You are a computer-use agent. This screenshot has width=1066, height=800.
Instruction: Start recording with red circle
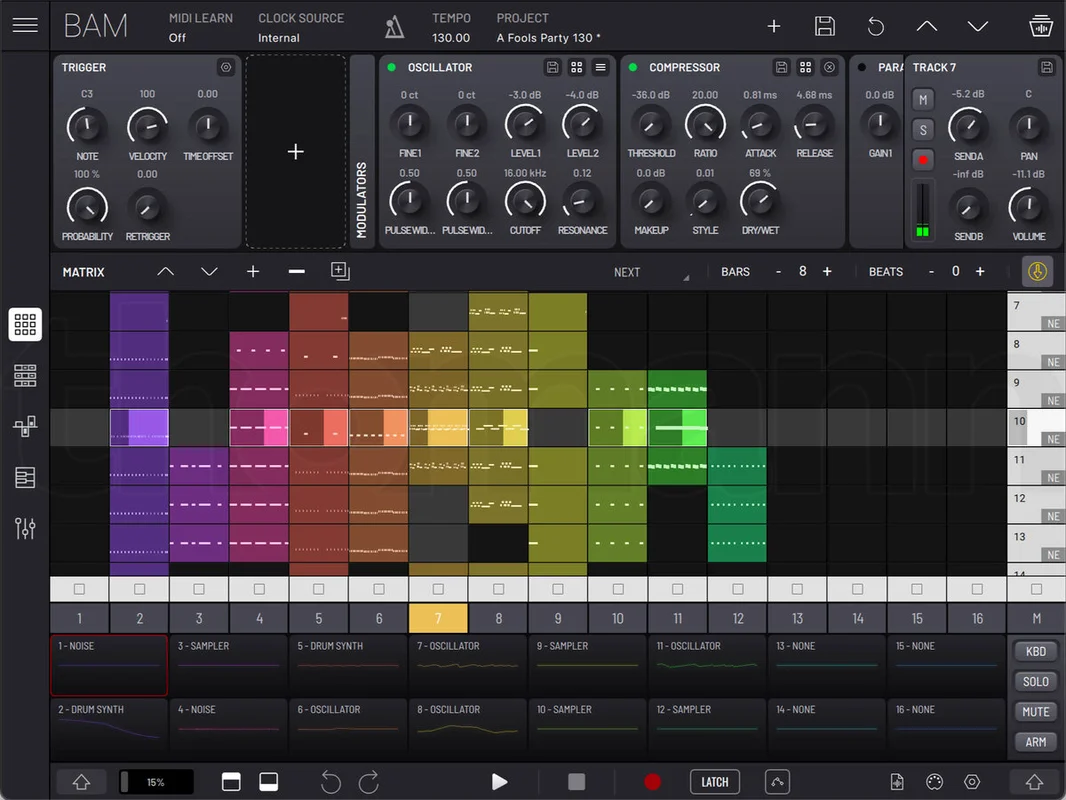pyautogui.click(x=653, y=782)
